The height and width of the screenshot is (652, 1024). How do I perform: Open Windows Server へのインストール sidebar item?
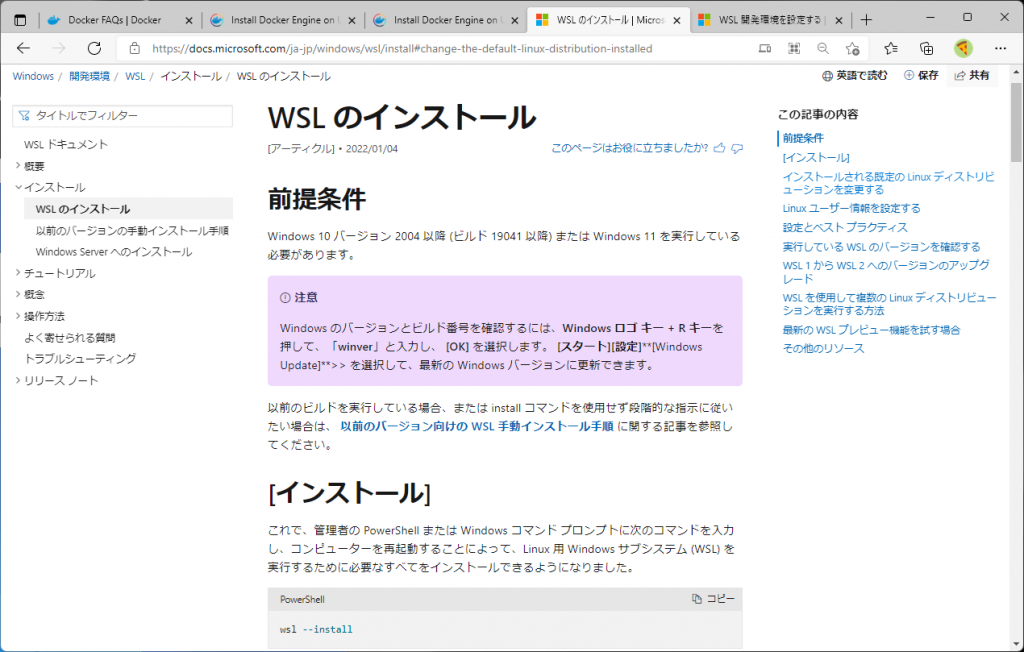(114, 252)
